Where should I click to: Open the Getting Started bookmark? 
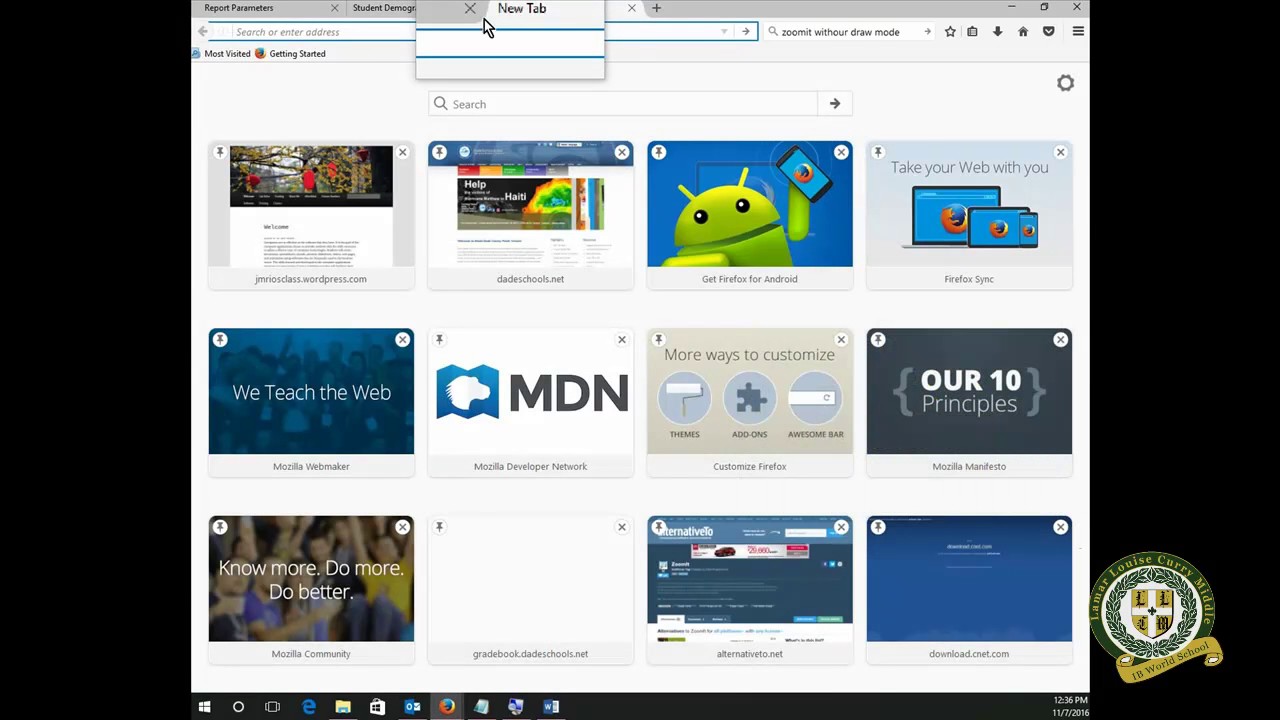click(x=290, y=54)
